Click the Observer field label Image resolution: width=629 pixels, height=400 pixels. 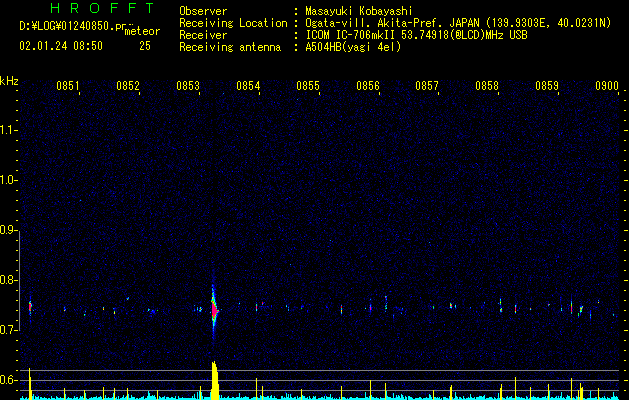coord(203,11)
